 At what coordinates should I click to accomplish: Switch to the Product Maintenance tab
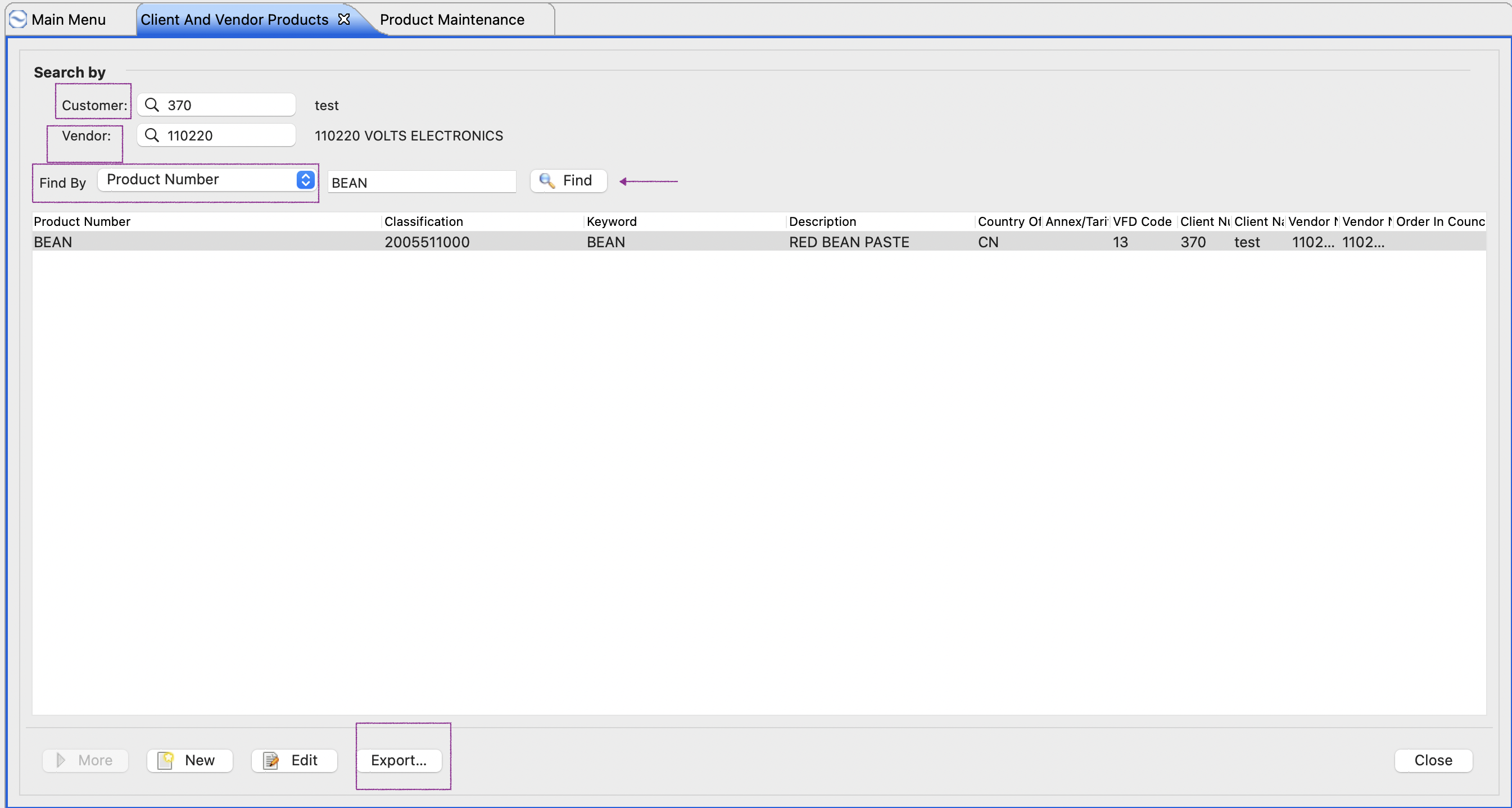tap(452, 19)
